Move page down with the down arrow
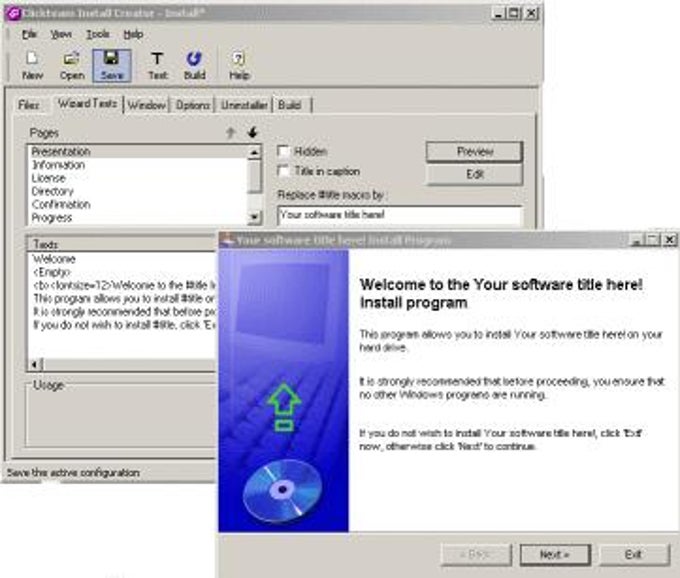Viewport: 680px width, 578px height. [x=252, y=132]
